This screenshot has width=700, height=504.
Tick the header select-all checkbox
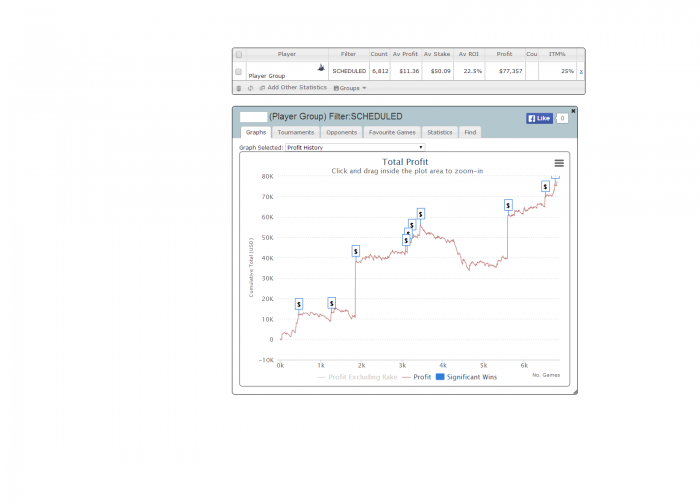click(x=239, y=54)
